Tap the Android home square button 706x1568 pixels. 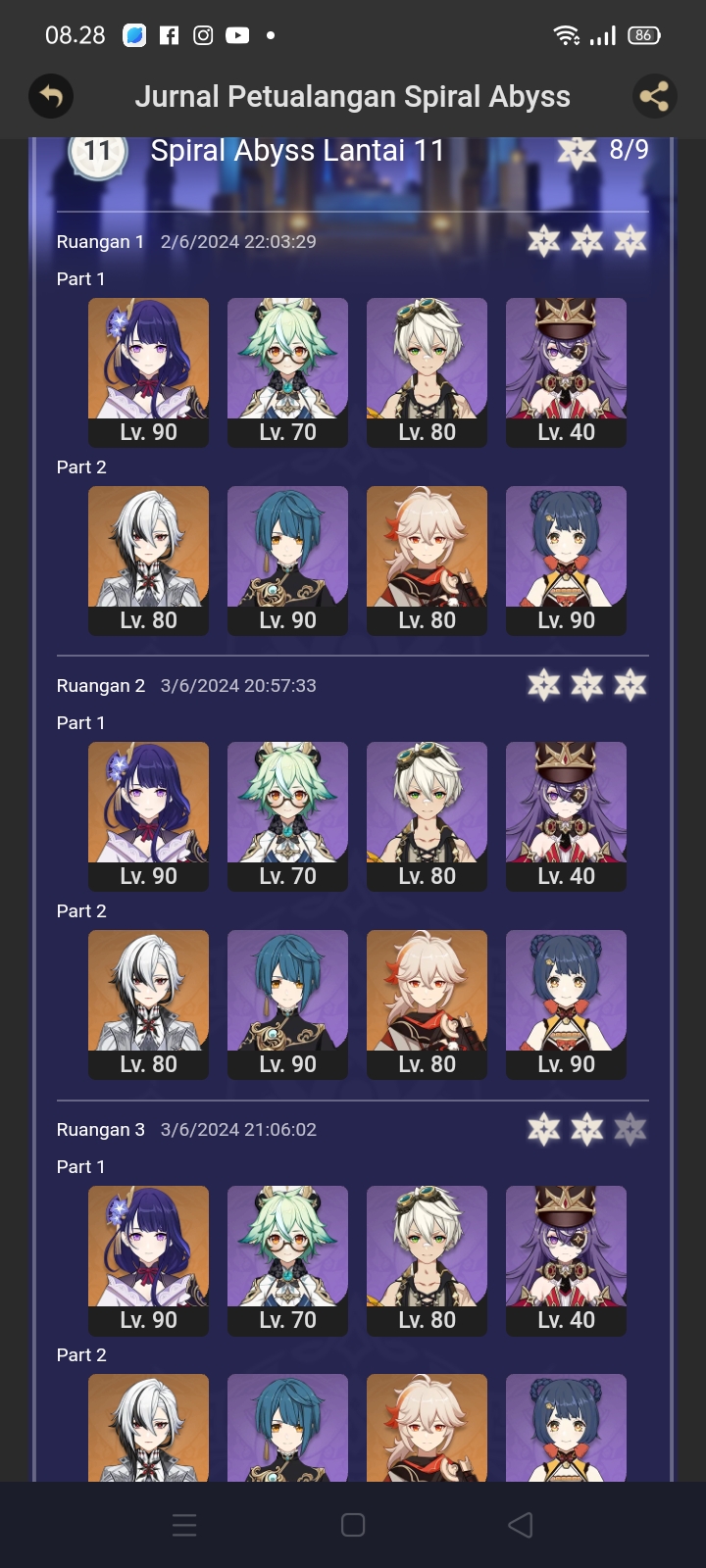[353, 1525]
